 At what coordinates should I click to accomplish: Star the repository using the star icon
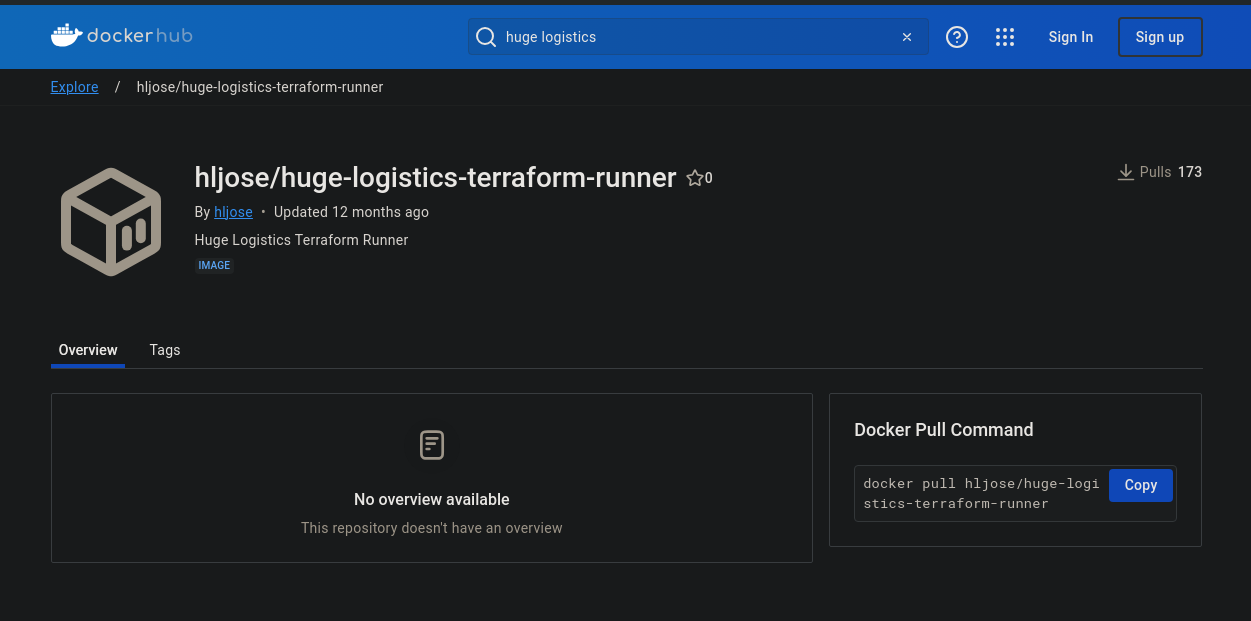point(695,178)
